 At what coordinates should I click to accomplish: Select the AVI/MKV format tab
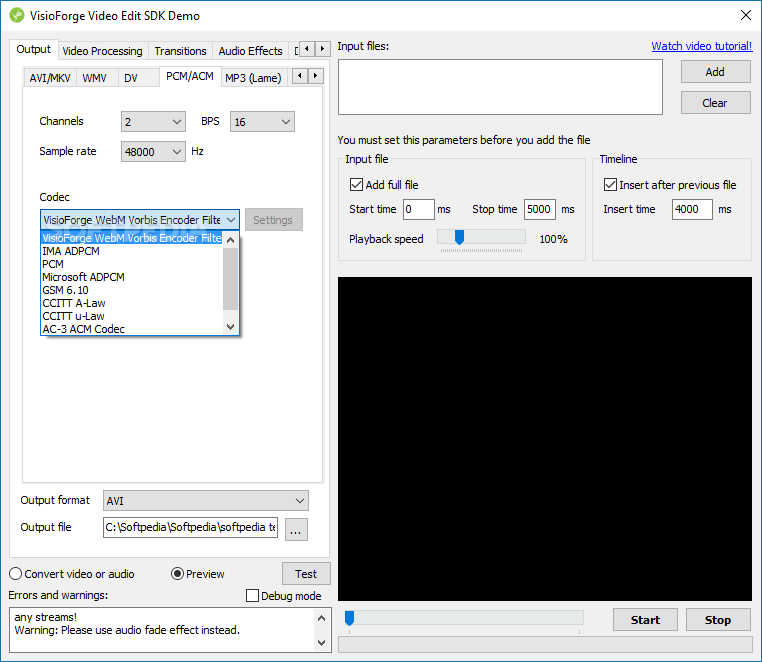(50, 78)
